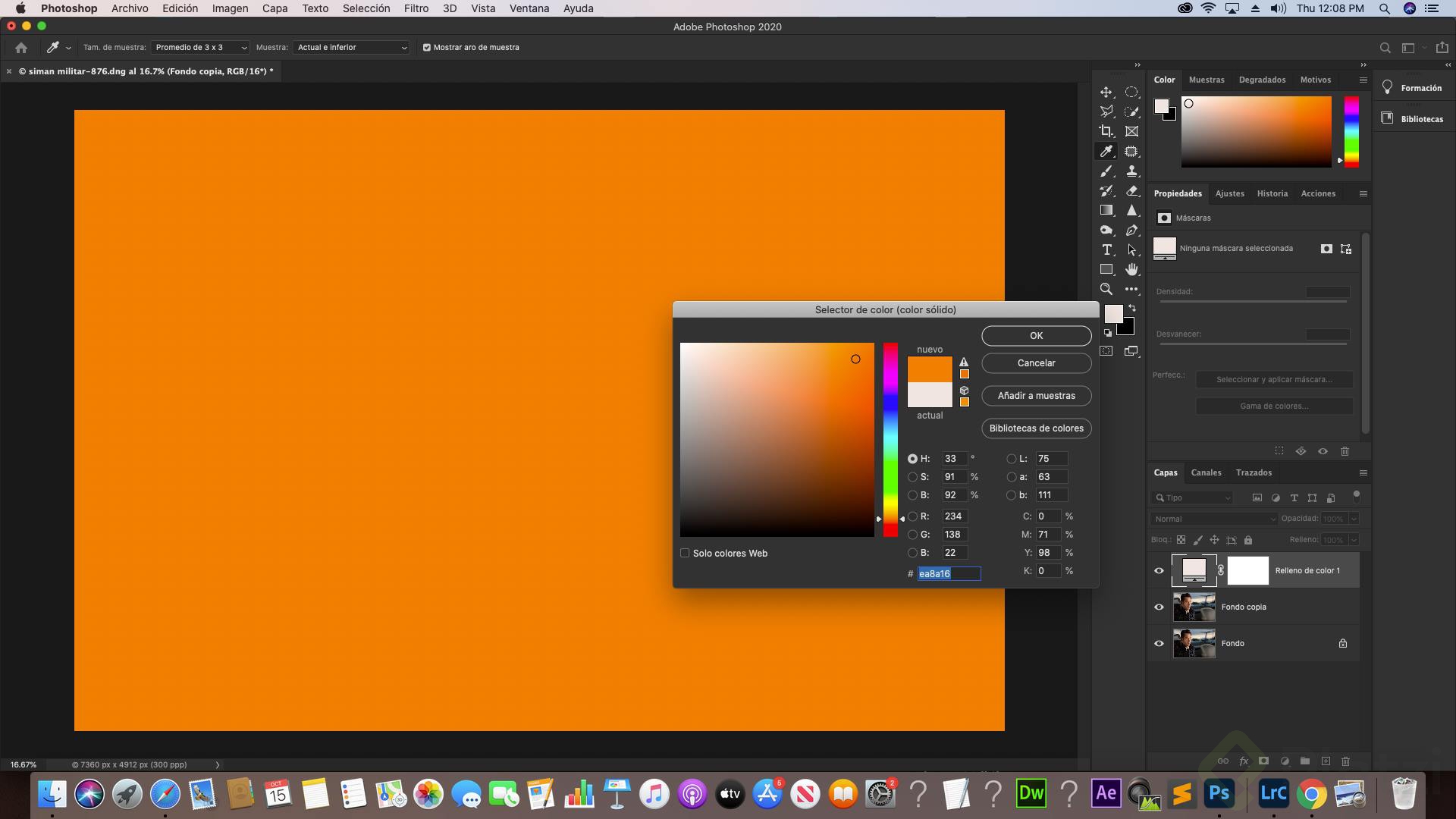Select the Brush tool in toolbar
Image resolution: width=1456 pixels, height=819 pixels.
point(1106,171)
